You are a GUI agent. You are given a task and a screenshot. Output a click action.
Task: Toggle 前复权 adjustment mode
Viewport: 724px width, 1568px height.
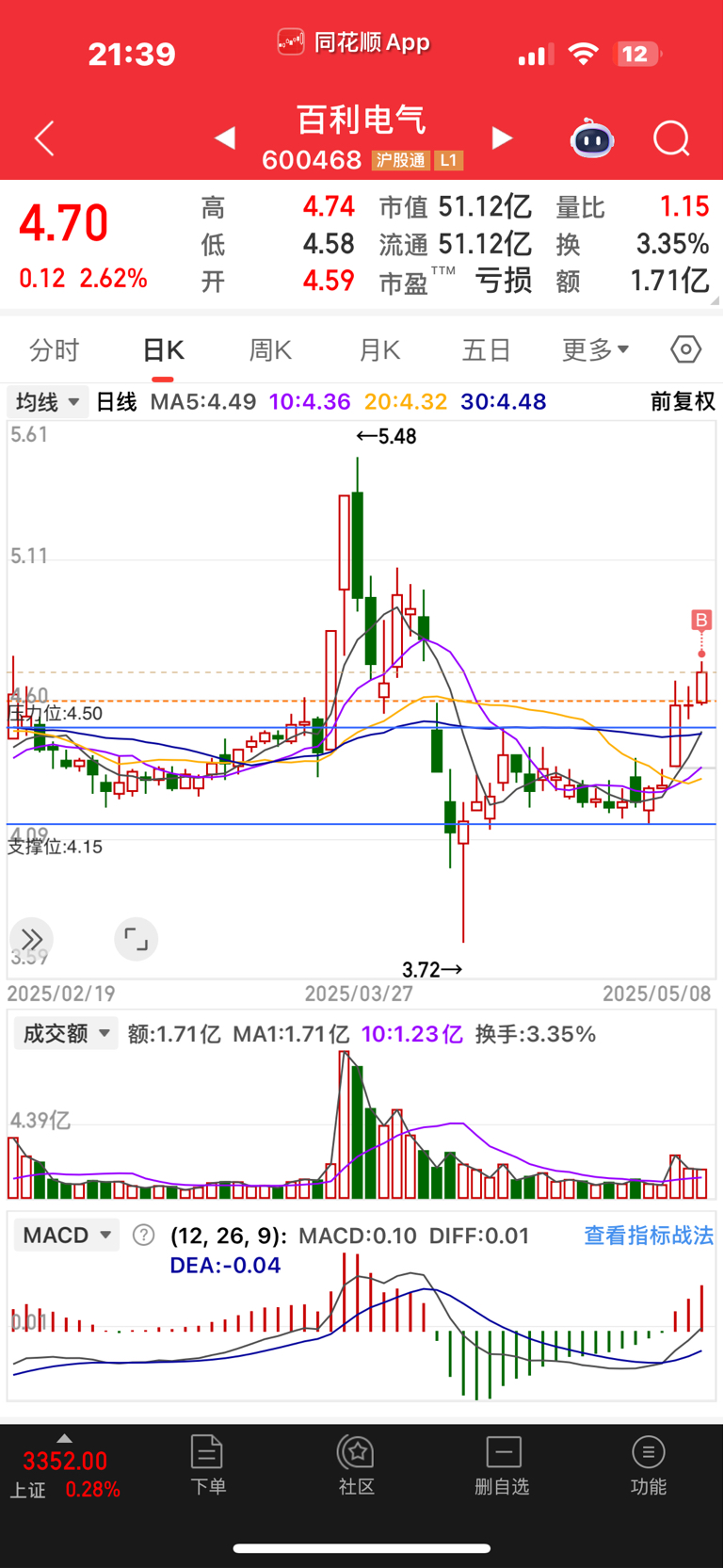tap(683, 402)
